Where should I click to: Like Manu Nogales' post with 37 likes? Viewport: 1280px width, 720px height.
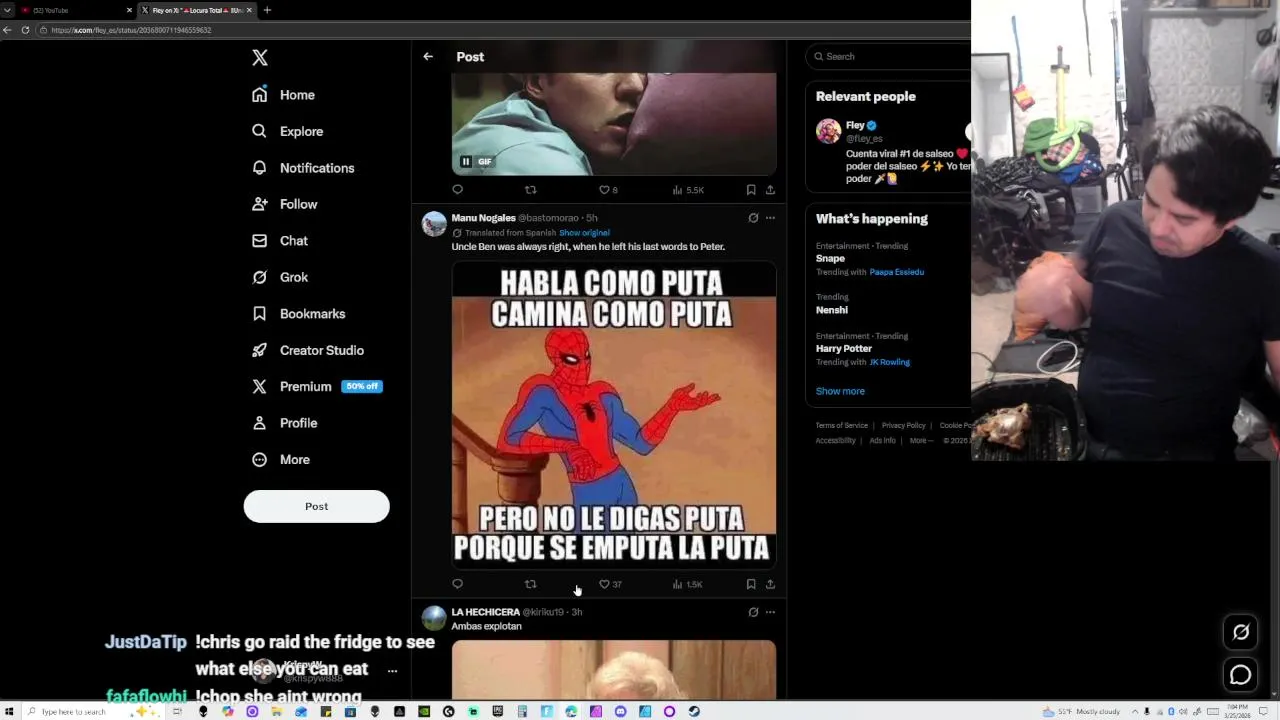tap(610, 584)
